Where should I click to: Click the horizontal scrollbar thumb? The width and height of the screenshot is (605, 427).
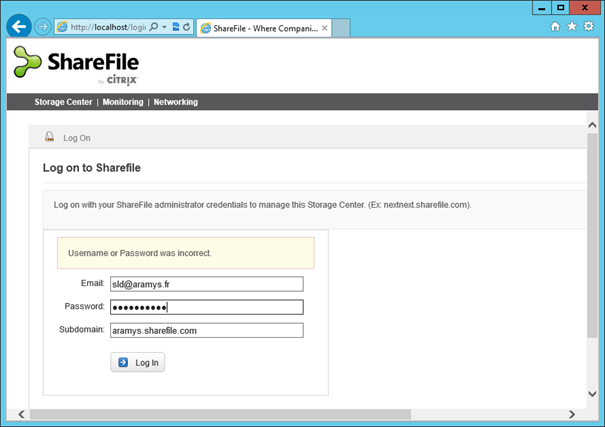pyautogui.click(x=220, y=414)
